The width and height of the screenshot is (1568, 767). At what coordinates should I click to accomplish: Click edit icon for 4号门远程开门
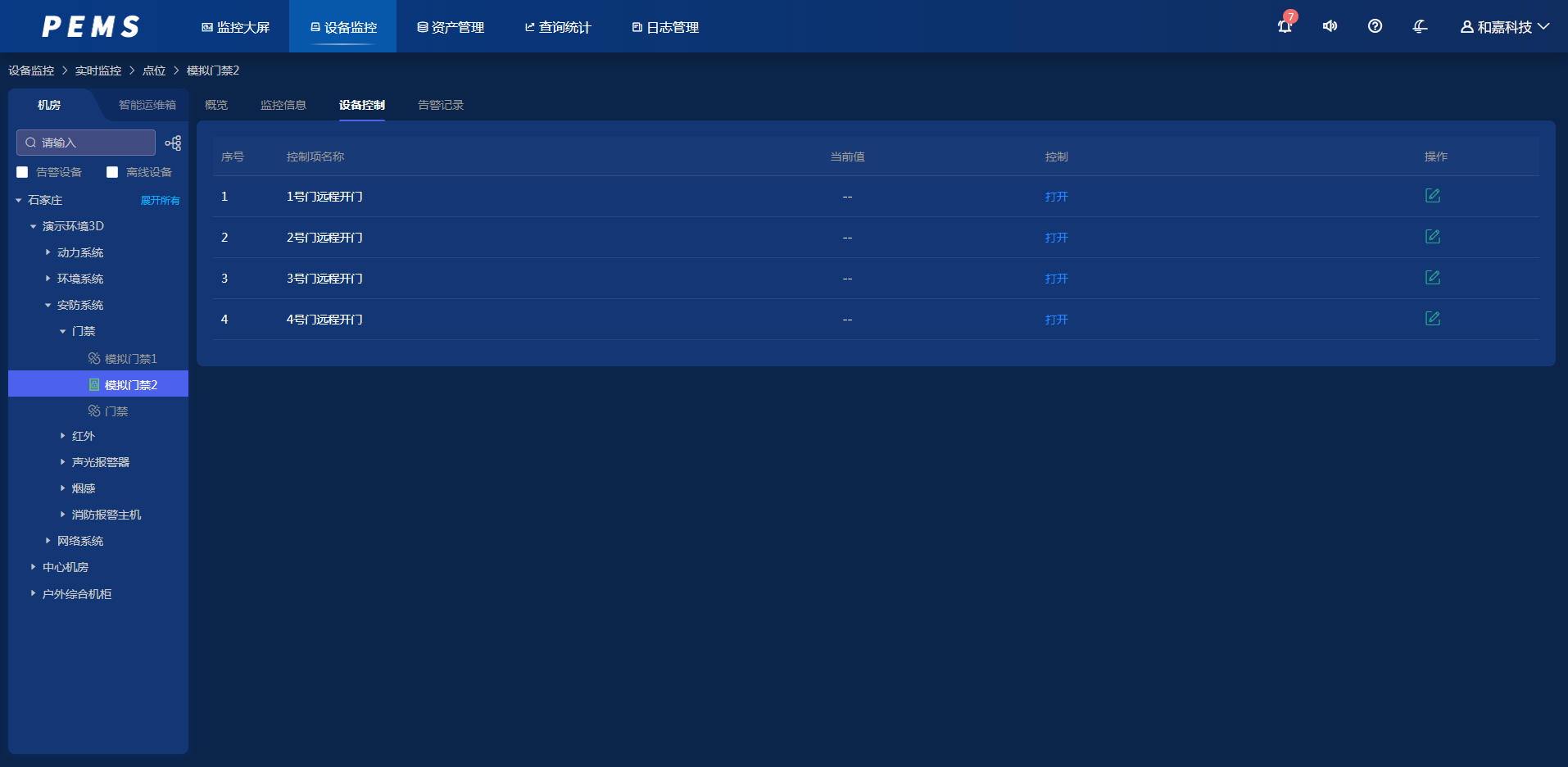point(1432,319)
